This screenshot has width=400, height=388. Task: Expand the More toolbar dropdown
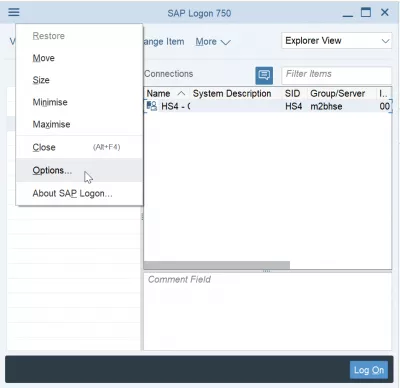213,42
